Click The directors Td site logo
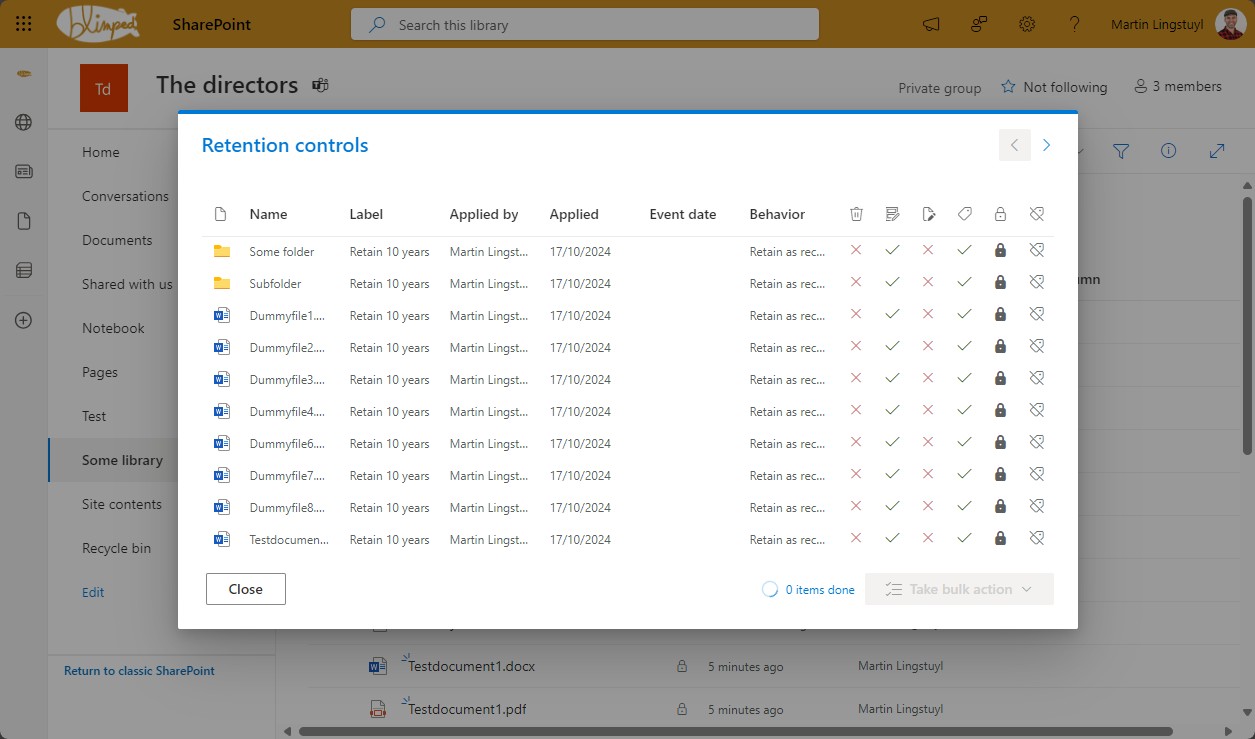 tap(104, 88)
